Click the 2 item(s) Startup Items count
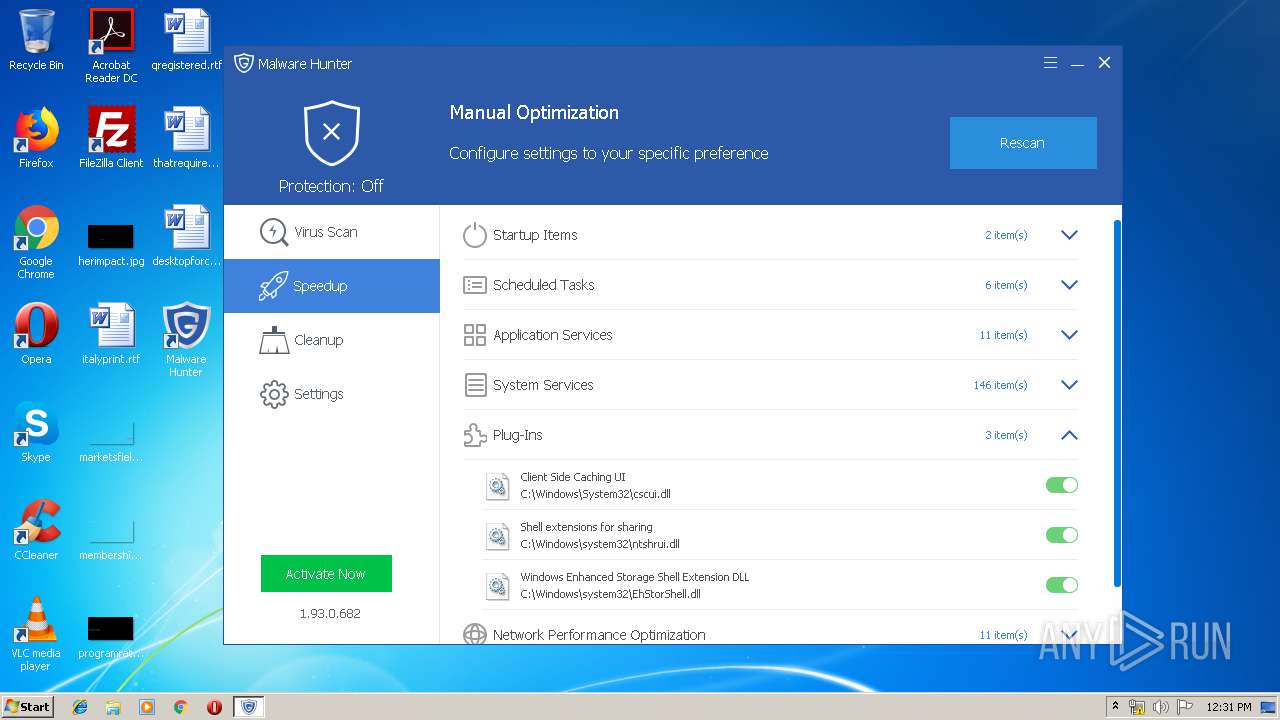Viewport: 1280px width, 720px height. coord(1006,235)
